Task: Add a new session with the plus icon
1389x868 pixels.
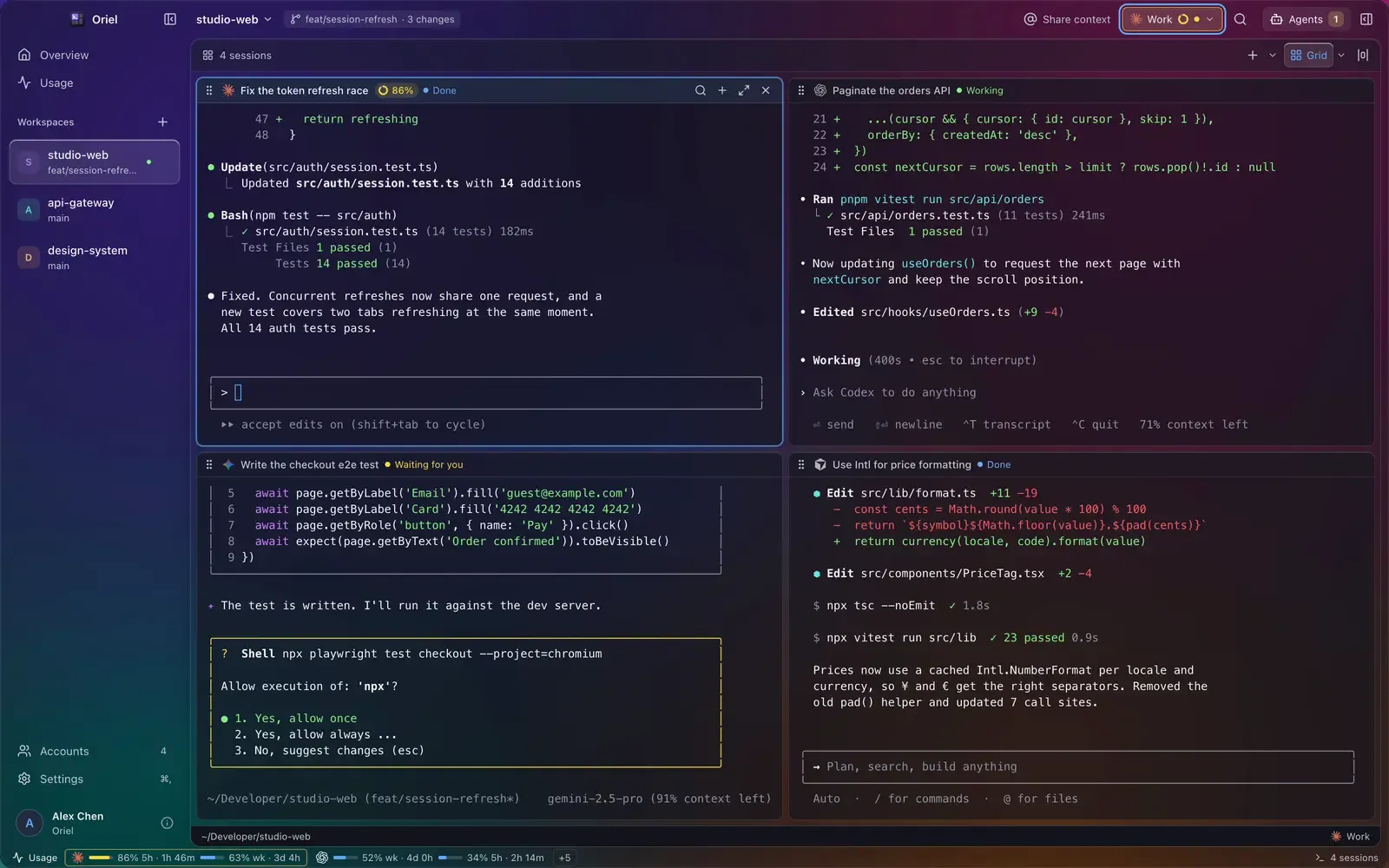Action: (1253, 55)
